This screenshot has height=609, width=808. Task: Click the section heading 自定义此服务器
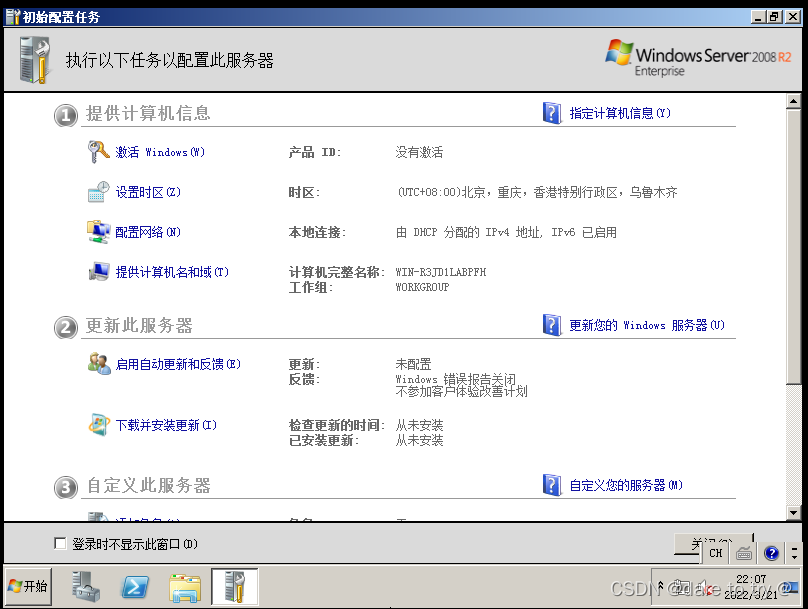coord(148,485)
